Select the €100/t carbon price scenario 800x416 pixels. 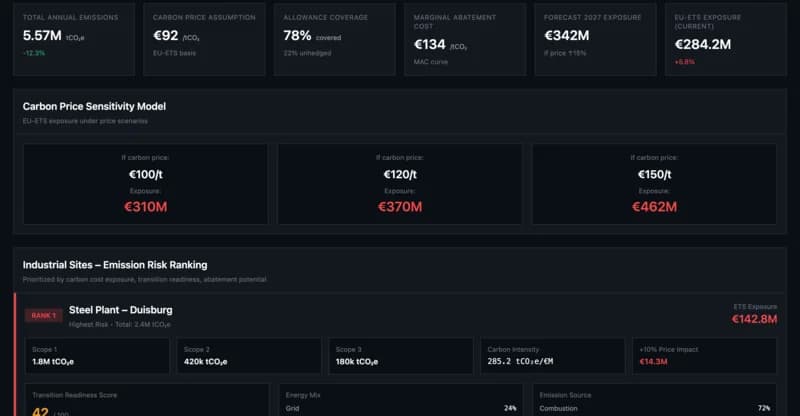coord(145,183)
